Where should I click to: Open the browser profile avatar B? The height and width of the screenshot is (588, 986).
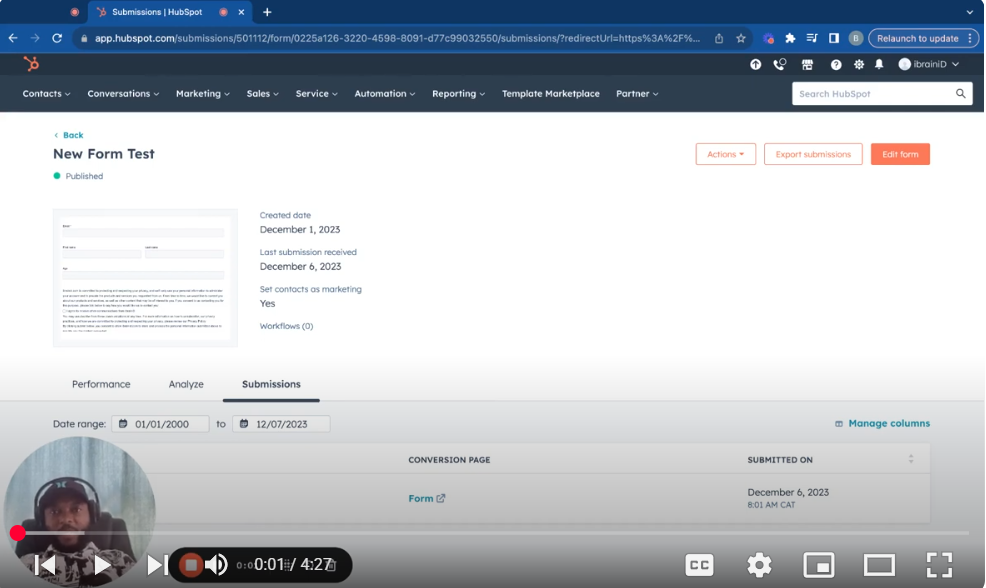(855, 38)
